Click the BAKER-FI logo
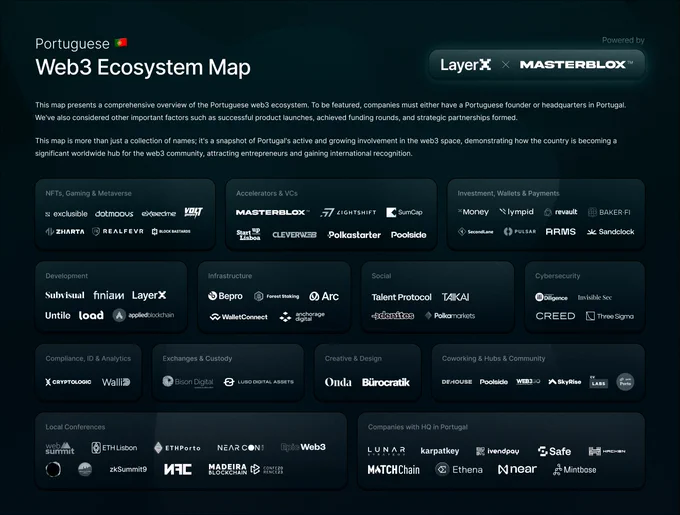This screenshot has height=515, width=680. (x=609, y=212)
